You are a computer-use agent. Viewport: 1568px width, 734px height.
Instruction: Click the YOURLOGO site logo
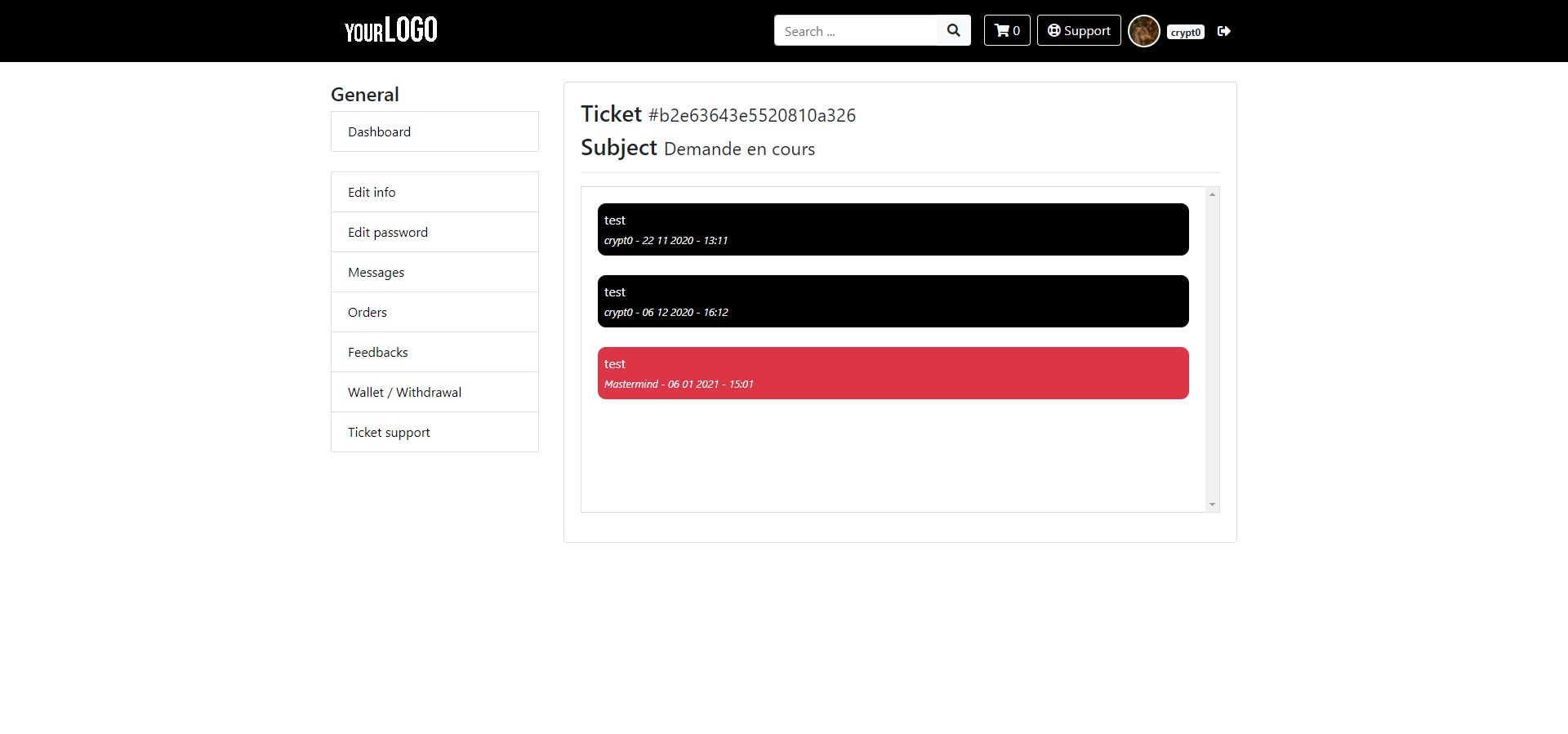pyautogui.click(x=391, y=30)
